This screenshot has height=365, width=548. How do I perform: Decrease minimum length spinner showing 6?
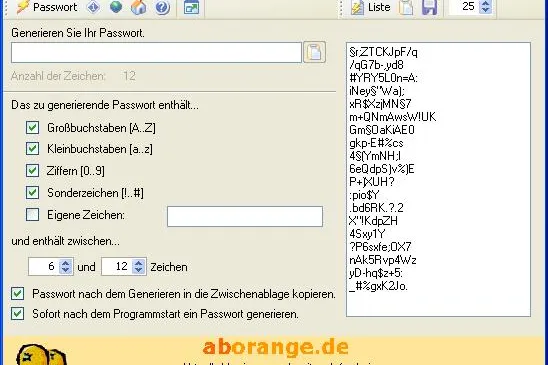click(65, 270)
